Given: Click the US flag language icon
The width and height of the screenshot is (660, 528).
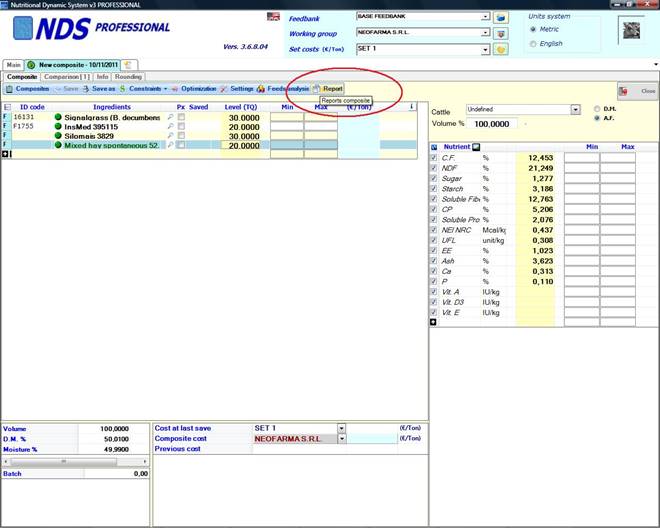Looking at the screenshot, I should [x=273, y=16].
